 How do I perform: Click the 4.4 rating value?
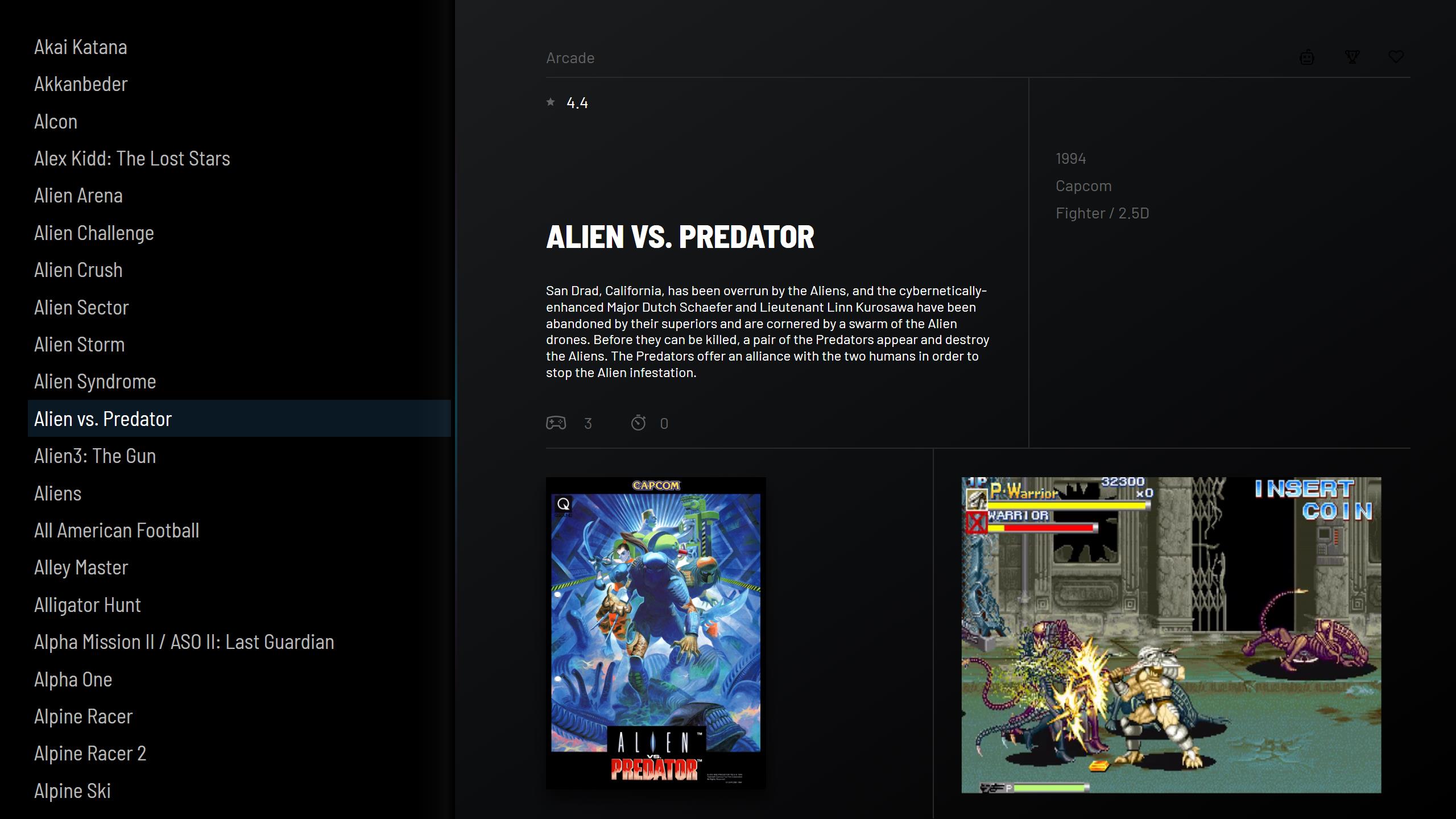tap(577, 102)
